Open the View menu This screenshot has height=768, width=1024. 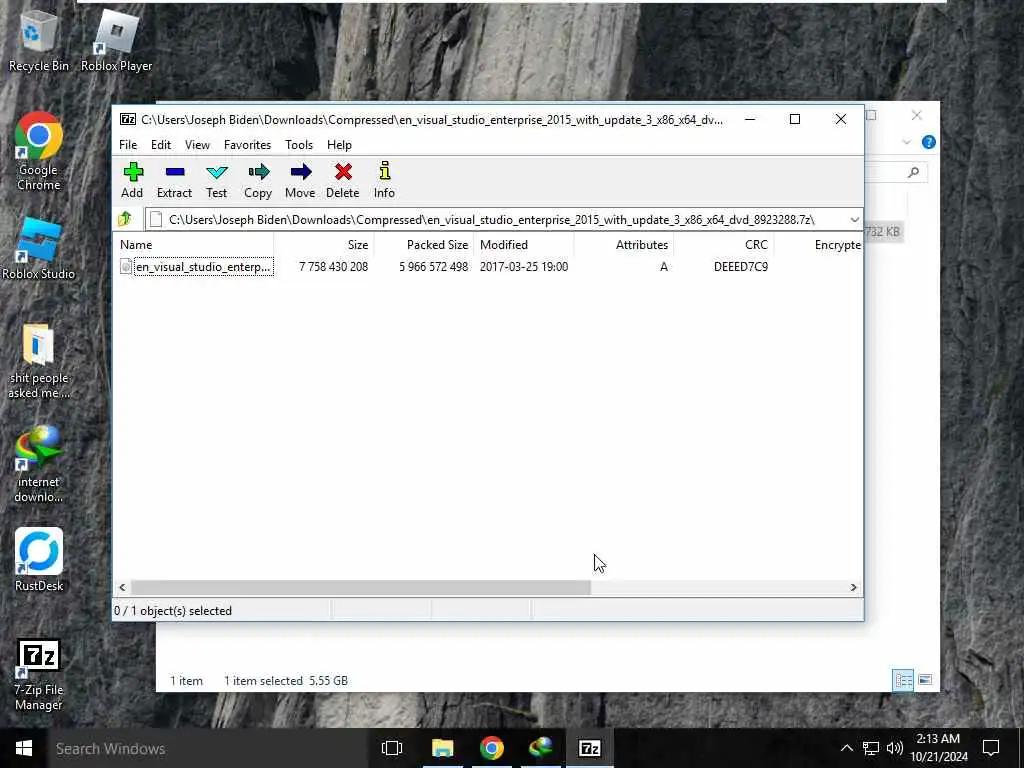point(197,145)
